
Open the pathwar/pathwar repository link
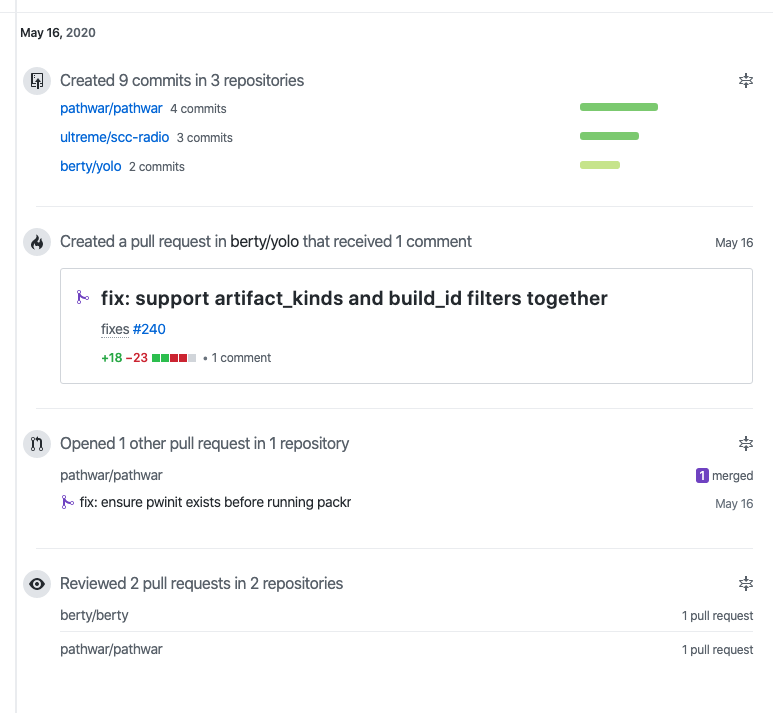[111, 108]
